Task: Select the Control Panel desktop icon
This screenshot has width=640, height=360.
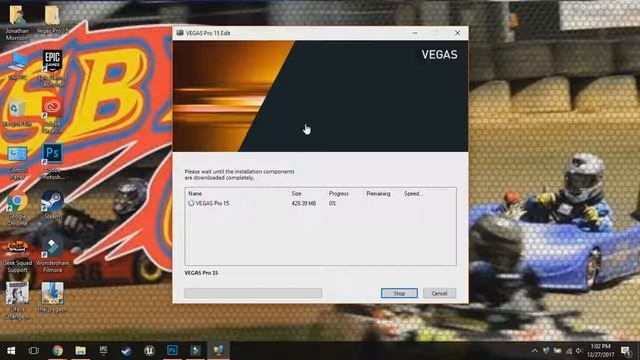Action: [17, 162]
